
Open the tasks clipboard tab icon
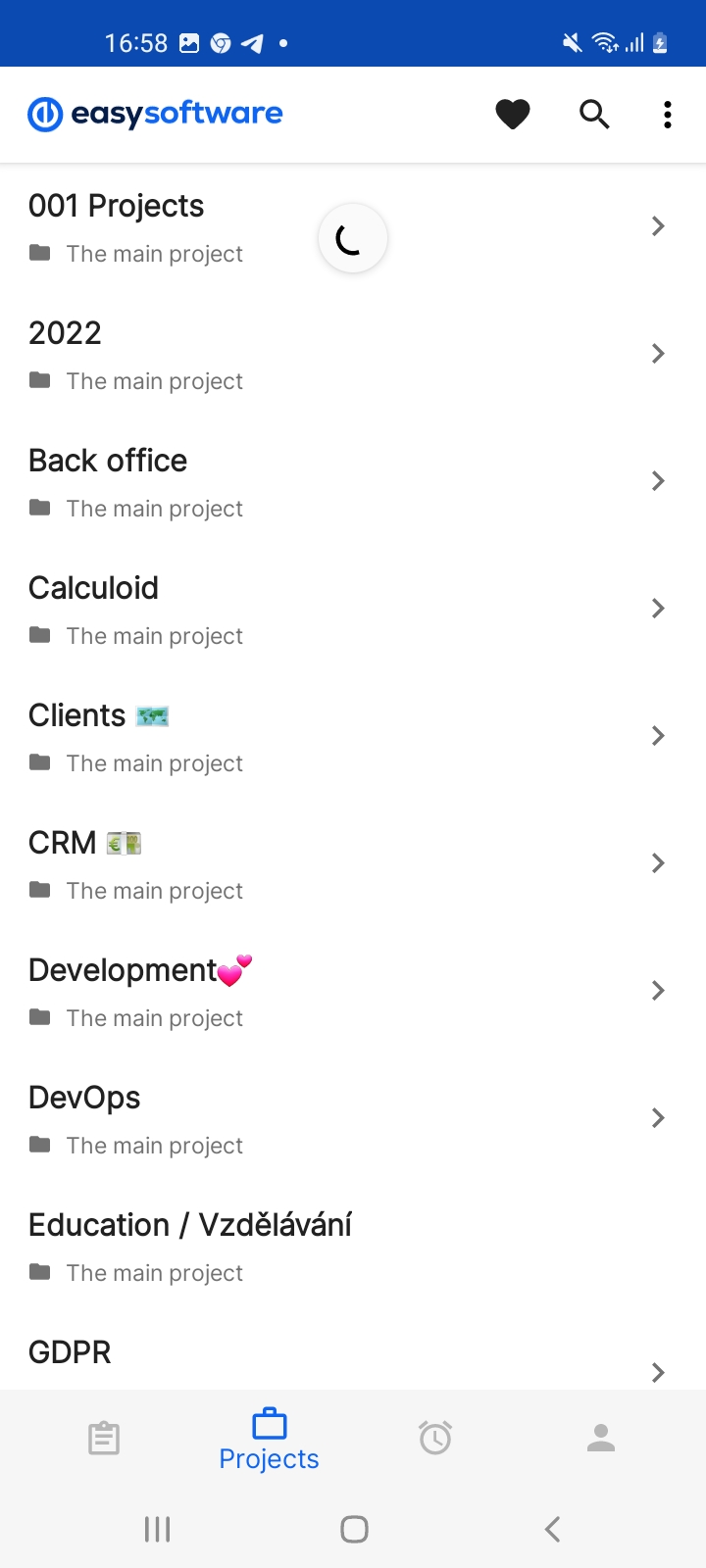pos(104,1438)
